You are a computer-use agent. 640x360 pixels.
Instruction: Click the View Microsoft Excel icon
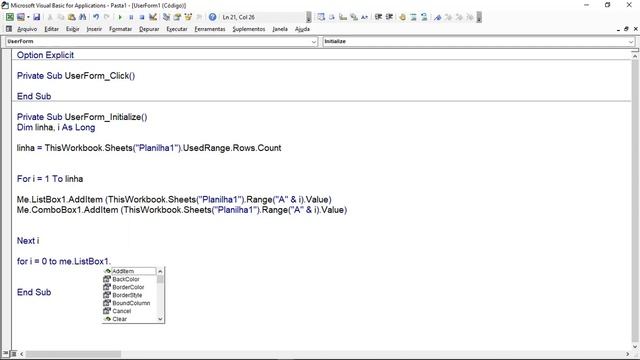point(9,17)
